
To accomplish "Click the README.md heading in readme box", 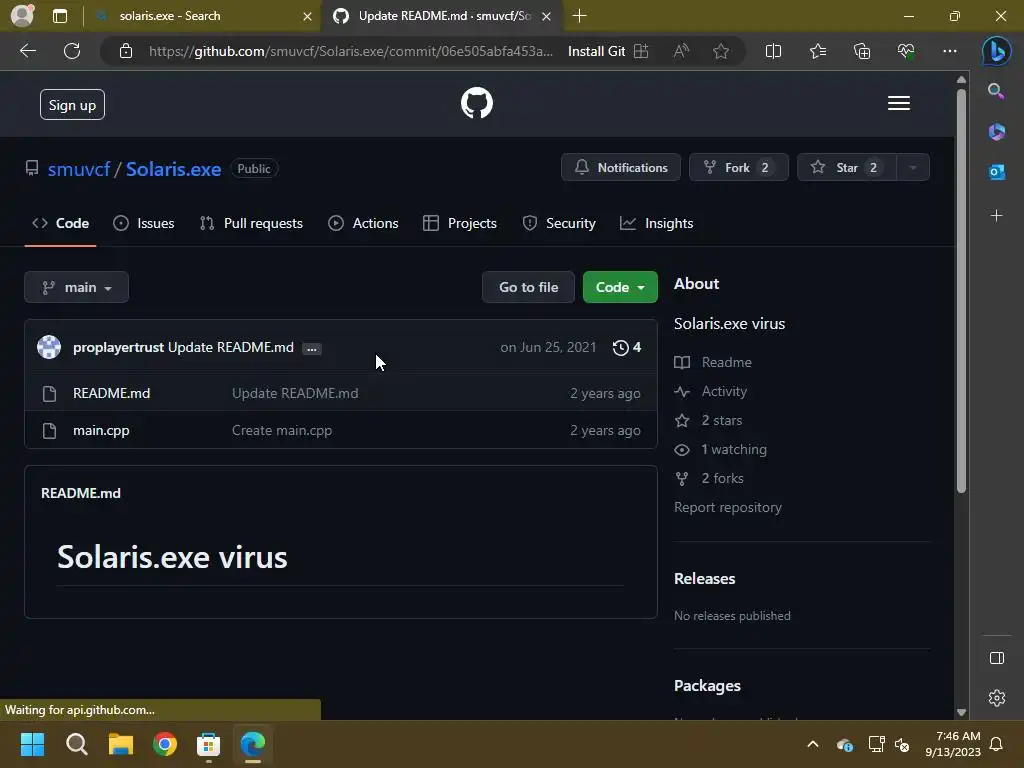I will [x=81, y=493].
